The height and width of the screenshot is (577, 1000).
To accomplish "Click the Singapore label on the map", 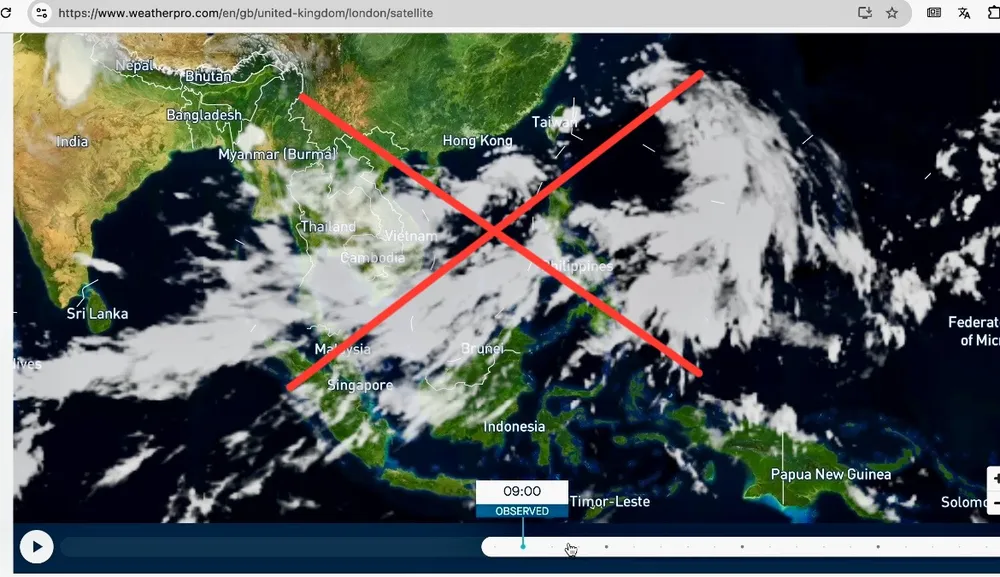I will (x=360, y=385).
